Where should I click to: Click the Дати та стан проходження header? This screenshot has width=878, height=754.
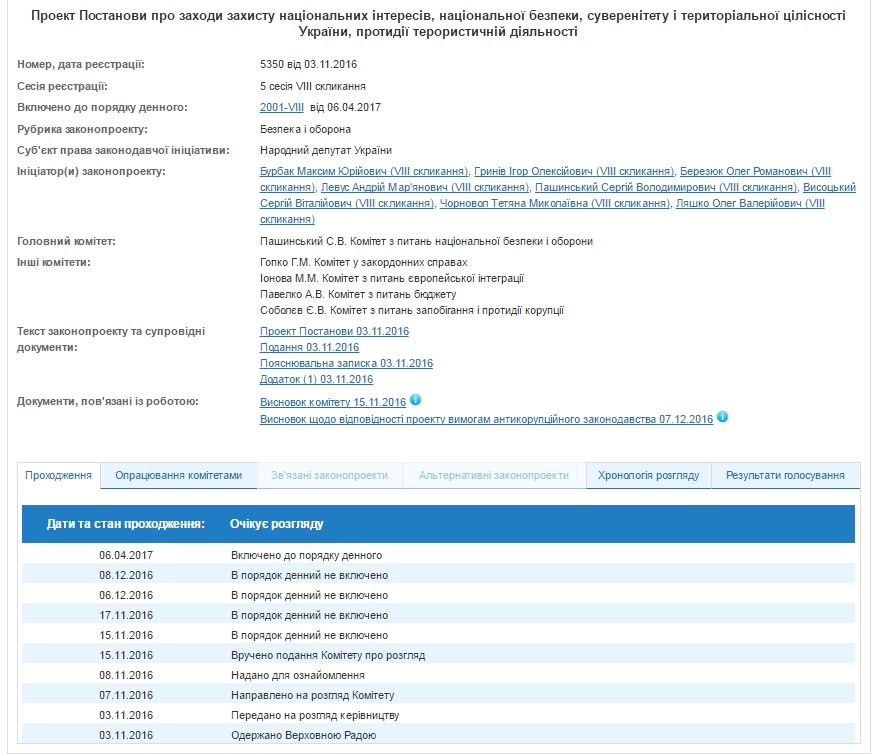(x=126, y=524)
